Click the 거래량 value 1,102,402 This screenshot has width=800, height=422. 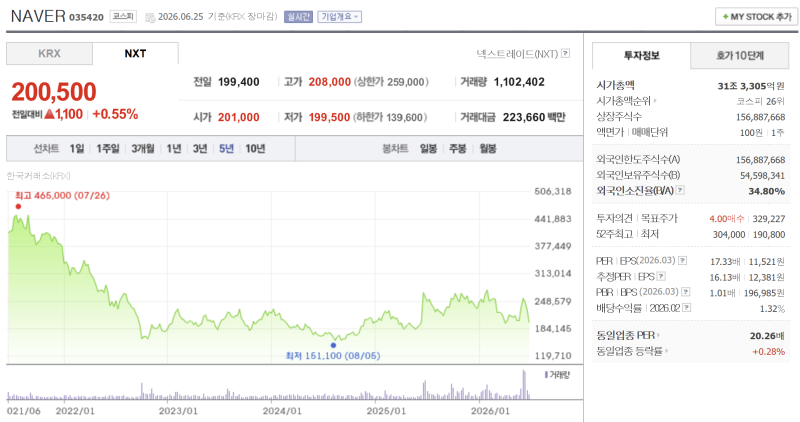click(x=519, y=82)
